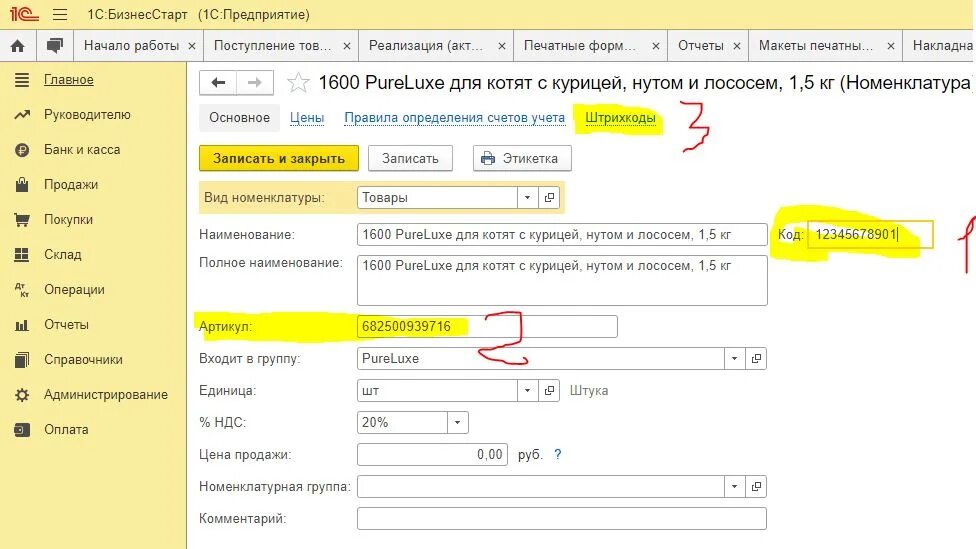Image resolution: width=976 pixels, height=549 pixels.
Task: Expand Номенклатурная группа dropdown arrow
Action: pos(734,486)
